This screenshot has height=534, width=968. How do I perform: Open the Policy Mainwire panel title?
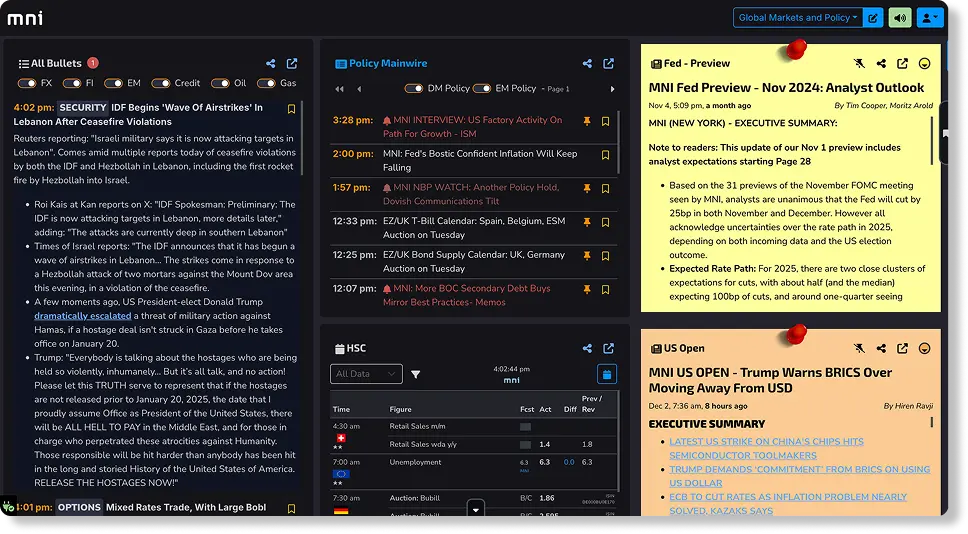pos(388,64)
